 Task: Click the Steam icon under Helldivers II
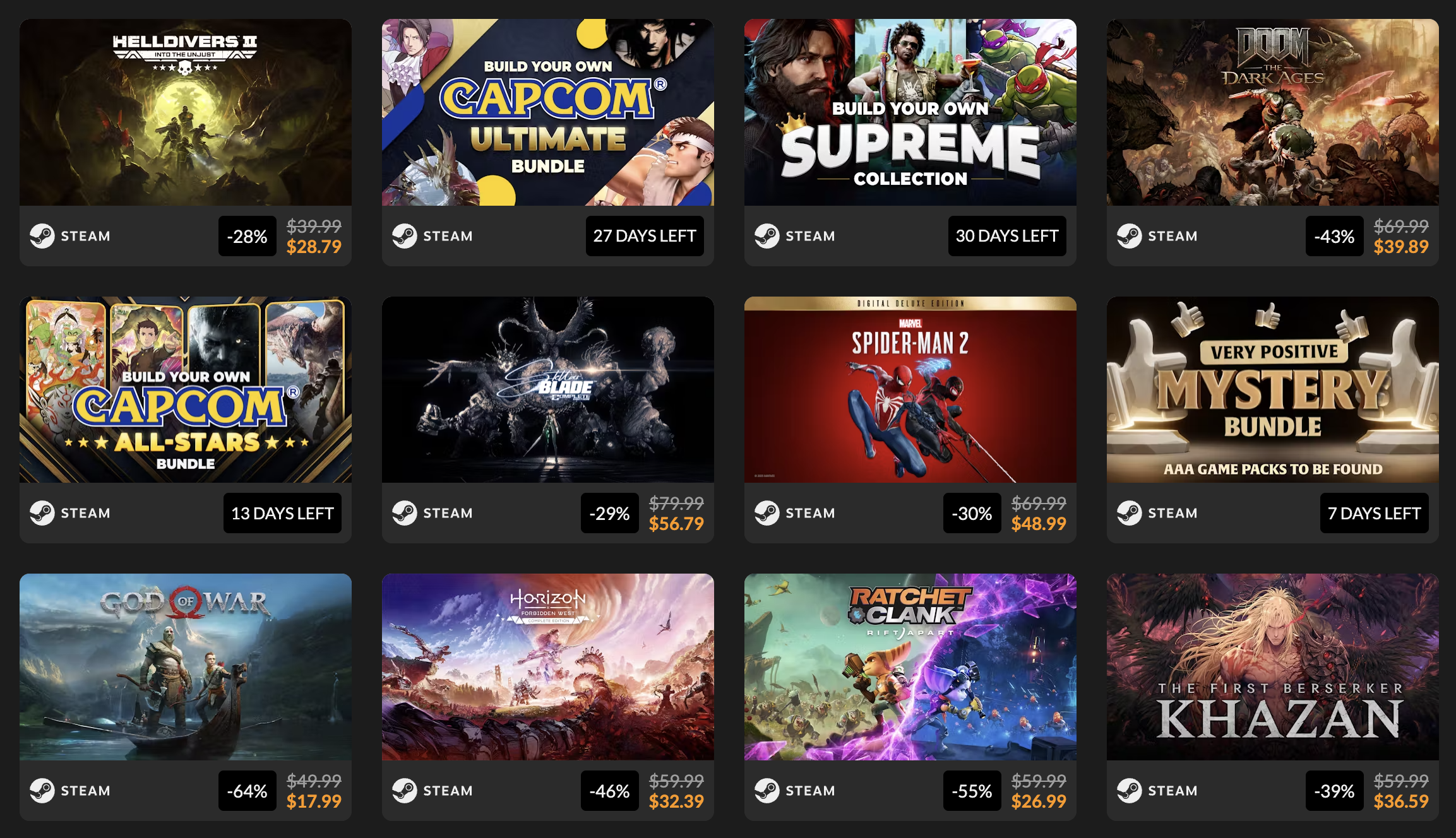[42, 236]
